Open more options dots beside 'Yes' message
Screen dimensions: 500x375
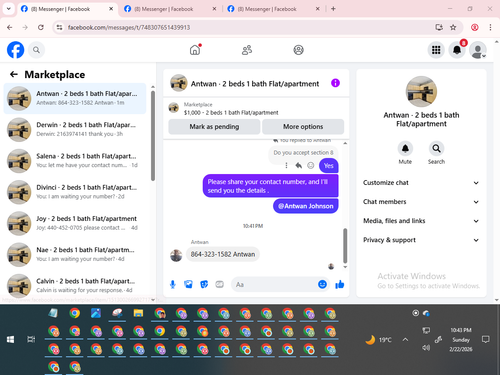click(286, 165)
